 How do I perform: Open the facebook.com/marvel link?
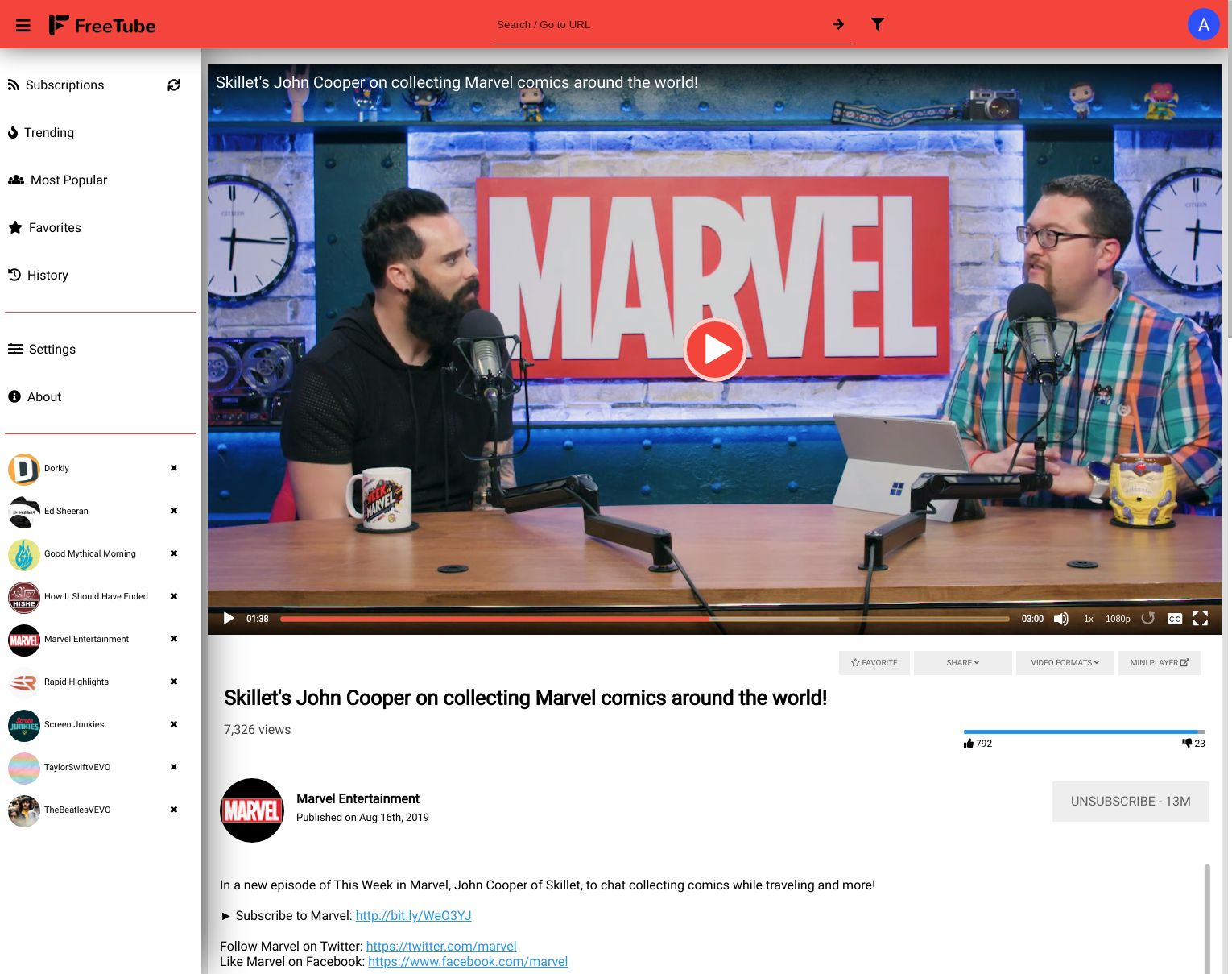(468, 962)
